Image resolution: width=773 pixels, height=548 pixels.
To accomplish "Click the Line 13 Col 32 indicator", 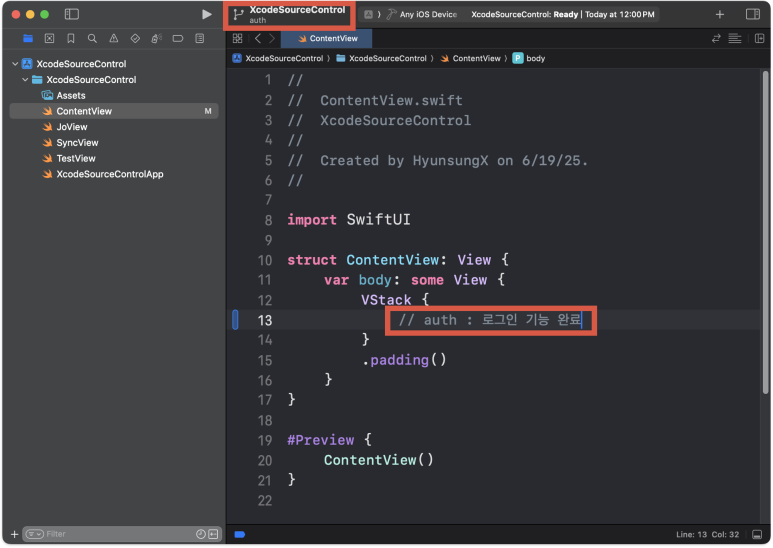I will 707,534.
